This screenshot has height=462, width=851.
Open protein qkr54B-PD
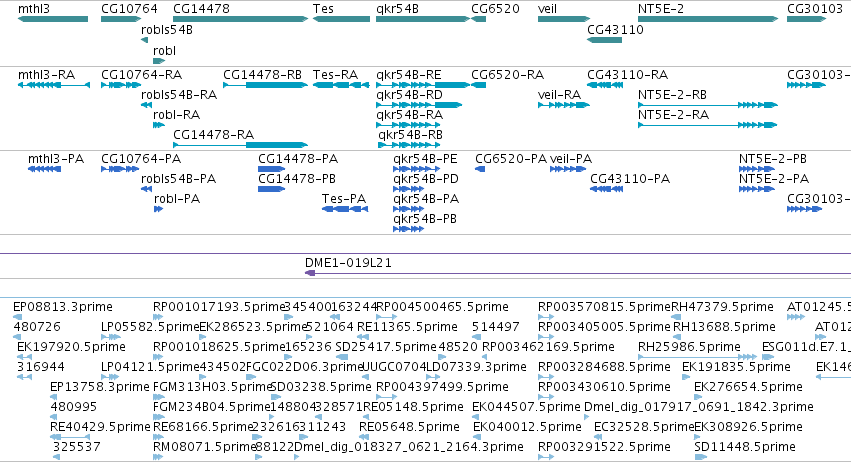(409, 189)
